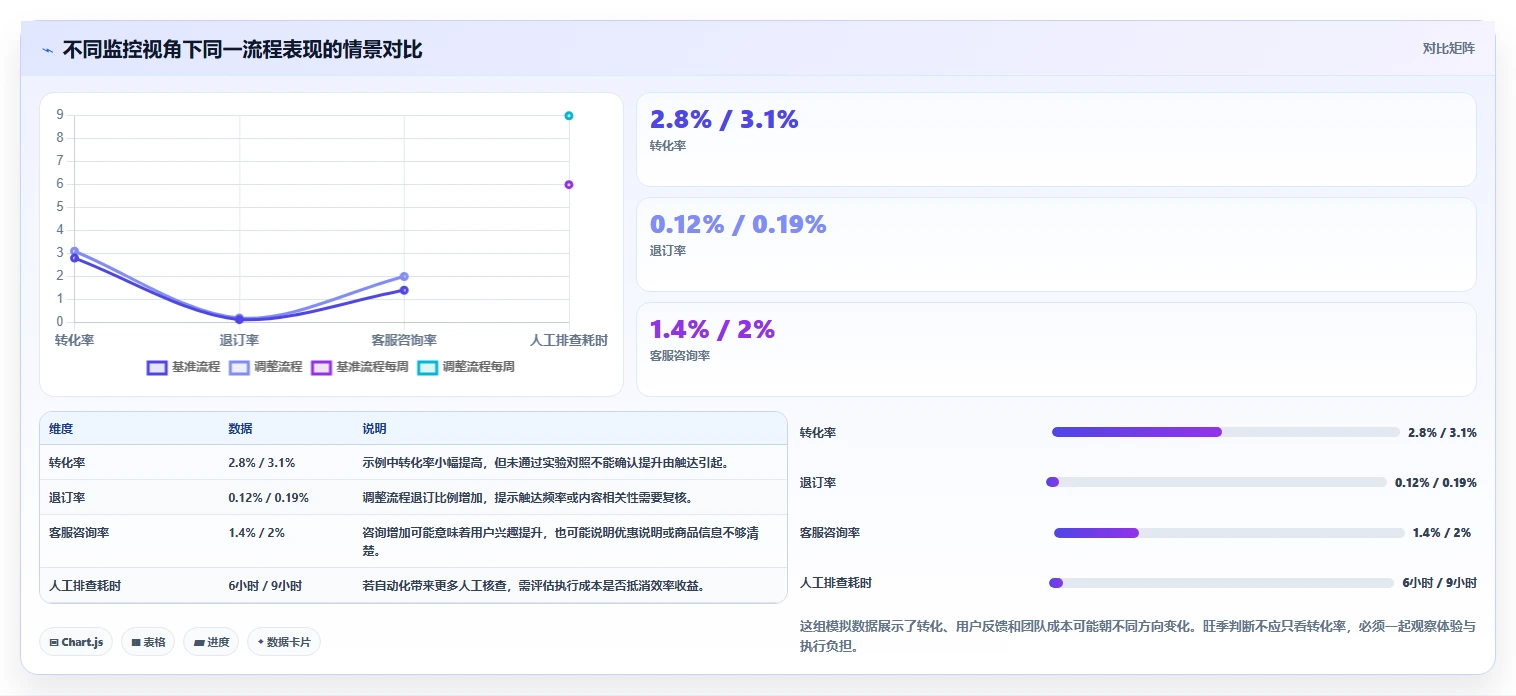Toggle the 调整流程每周 legend item
The width and height of the screenshot is (1516, 696).
click(x=466, y=367)
